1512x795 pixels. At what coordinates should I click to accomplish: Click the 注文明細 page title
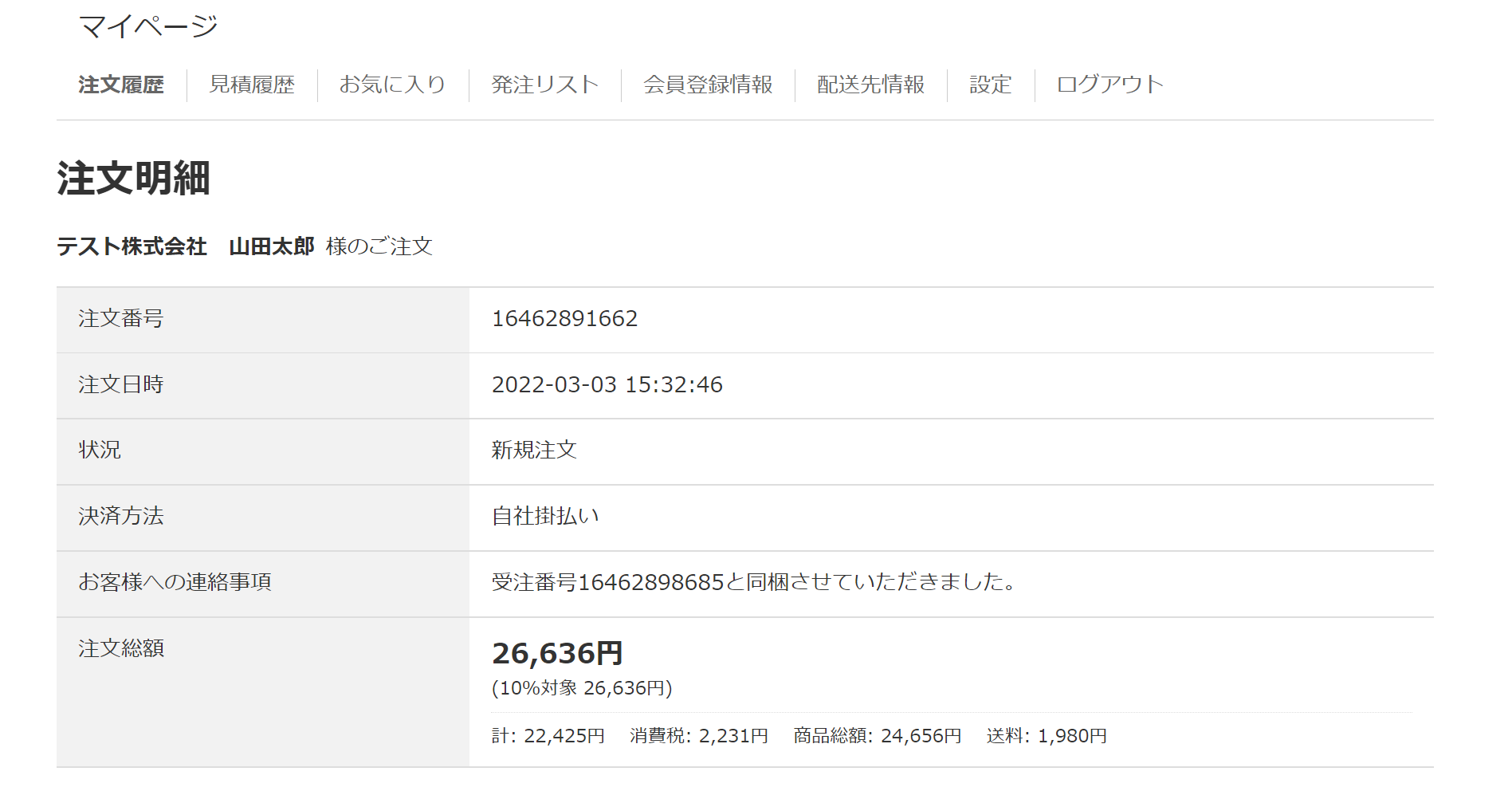(x=133, y=178)
